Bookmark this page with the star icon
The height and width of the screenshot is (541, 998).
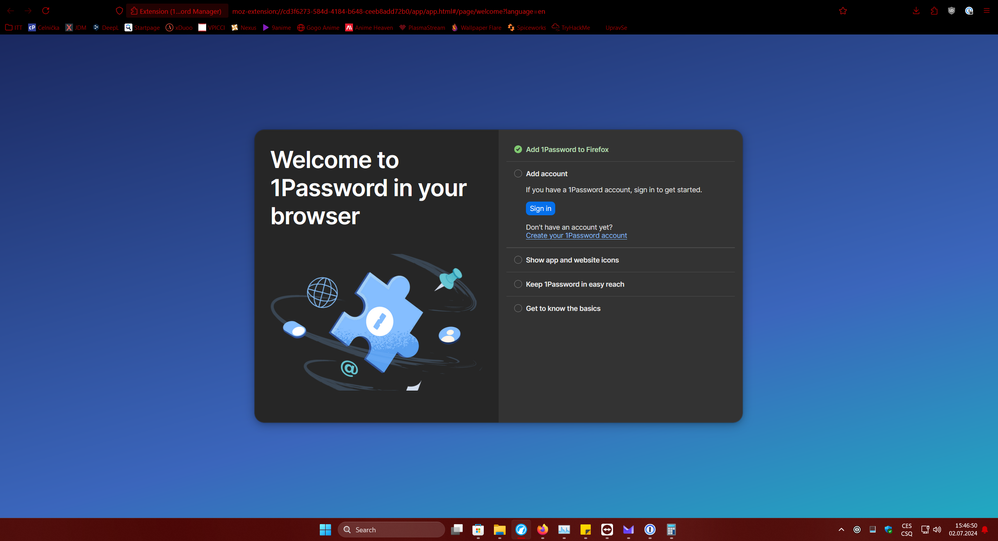843,11
